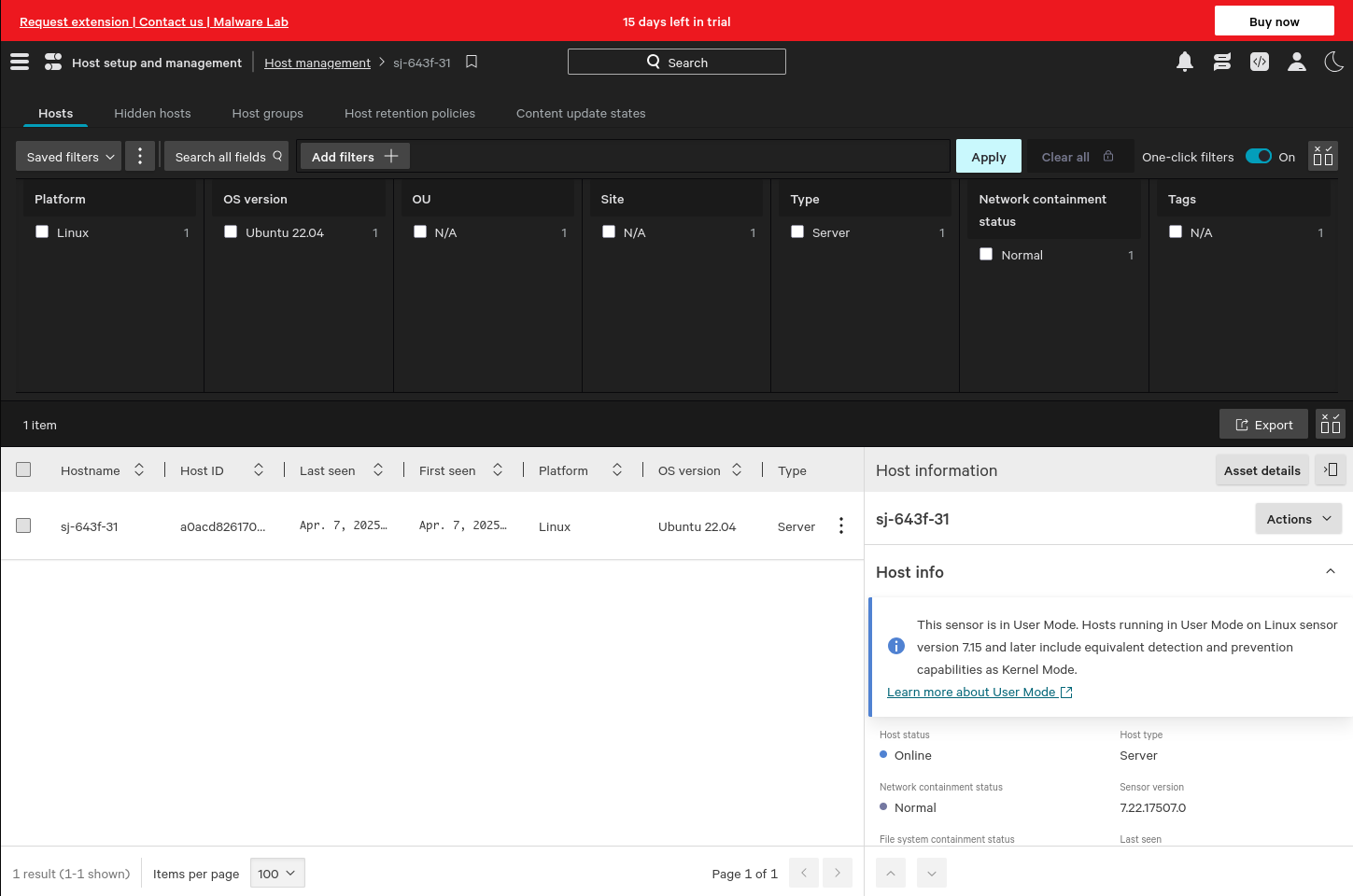The height and width of the screenshot is (896, 1353).
Task: Open saved filters more options menu
Action: 140,156
